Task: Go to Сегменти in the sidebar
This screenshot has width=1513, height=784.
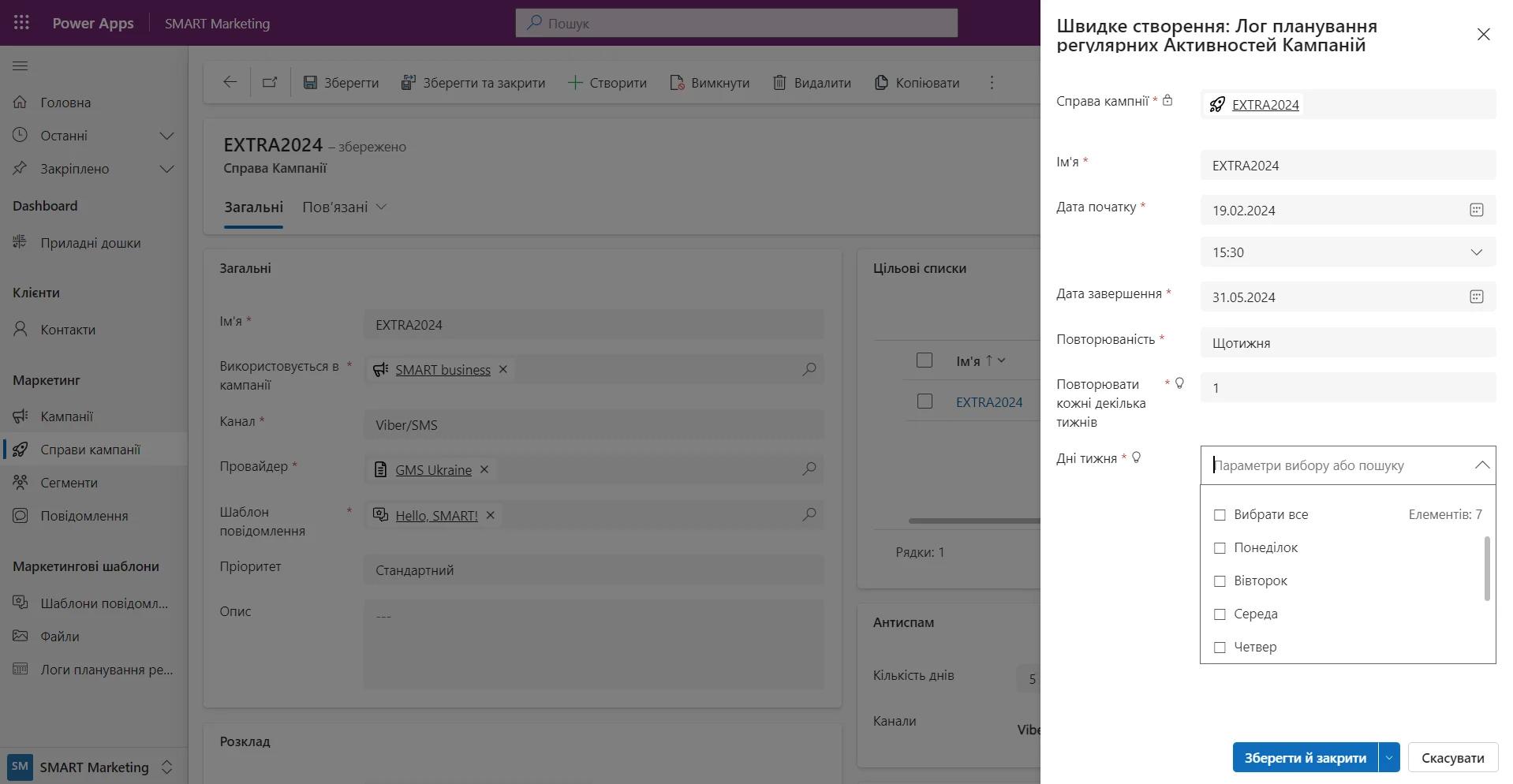Action: pyautogui.click(x=69, y=483)
